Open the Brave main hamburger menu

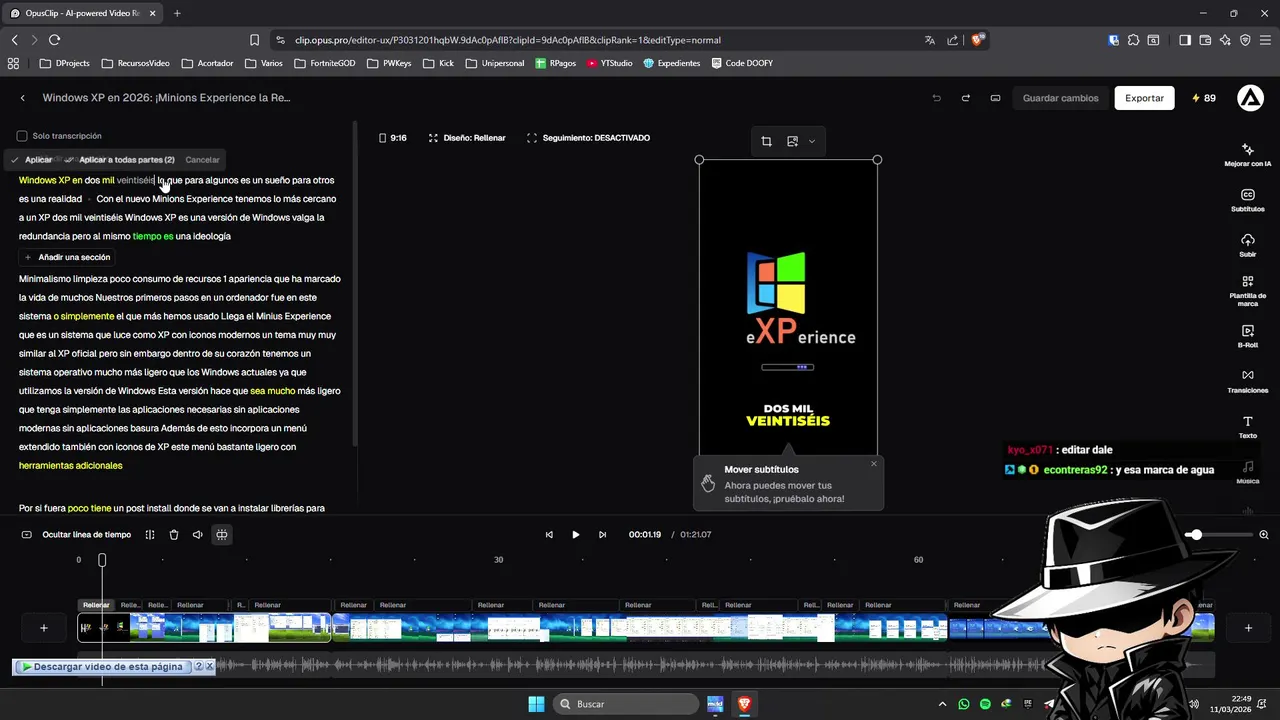coord(1264,40)
